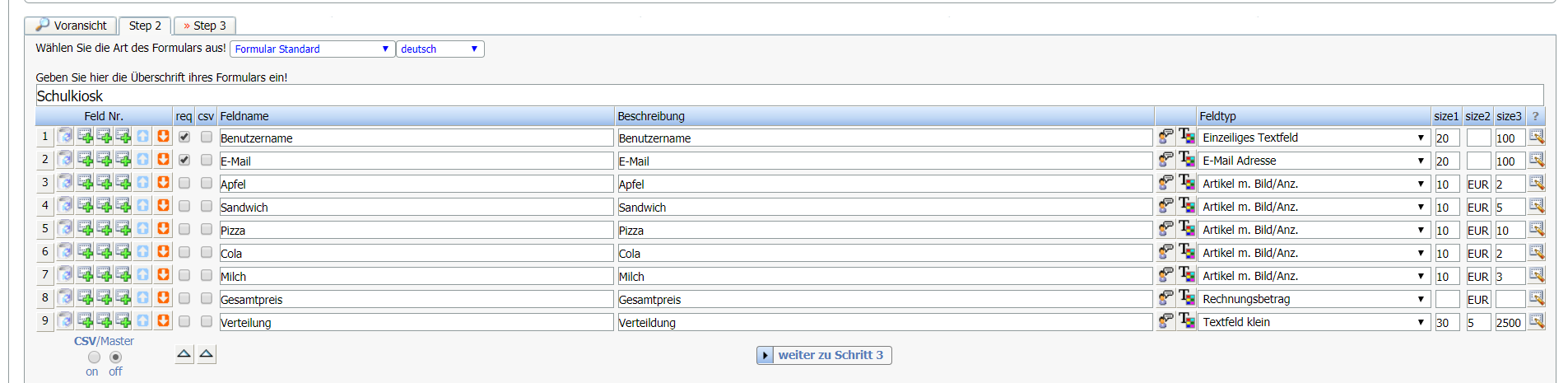Open the deutsch language dropdown

click(x=440, y=49)
